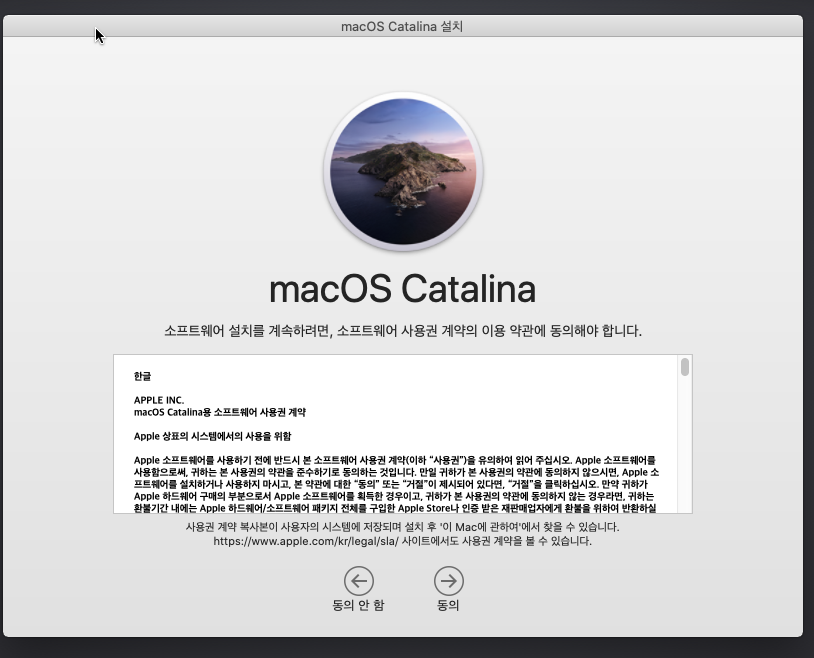This screenshot has width=814, height=658.
Task: Click the 'macOS Catalina 설치' window title
Action: 402,26
